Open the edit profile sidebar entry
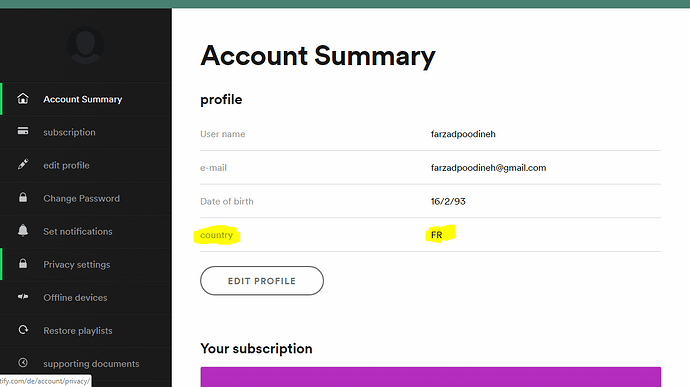Screen dimensions: 690x387 coord(86,165)
